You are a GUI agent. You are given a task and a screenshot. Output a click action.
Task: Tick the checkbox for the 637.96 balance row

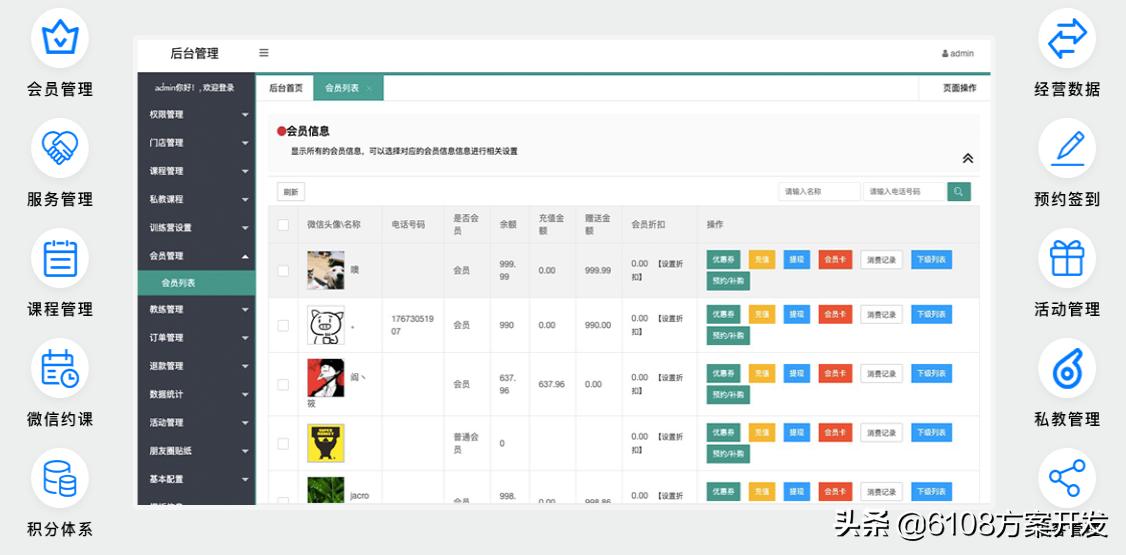[x=284, y=384]
